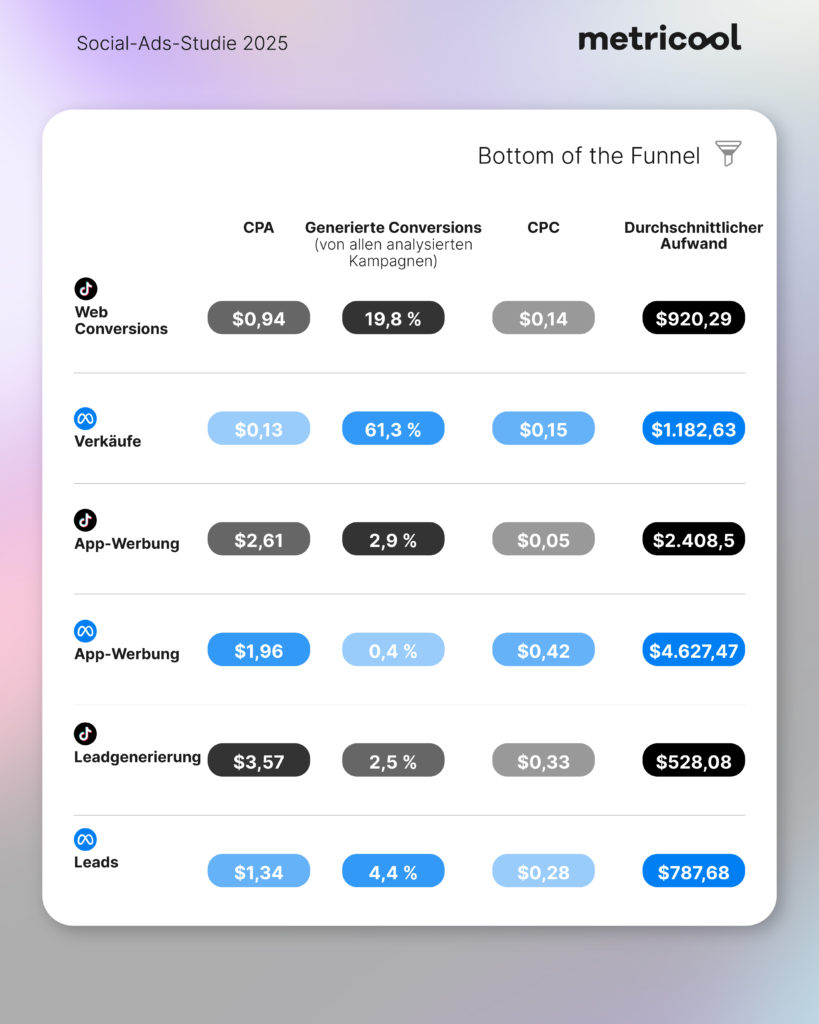The image size is (819, 1024).
Task: Click the light blue $0,28 pill
Action: click(x=543, y=871)
